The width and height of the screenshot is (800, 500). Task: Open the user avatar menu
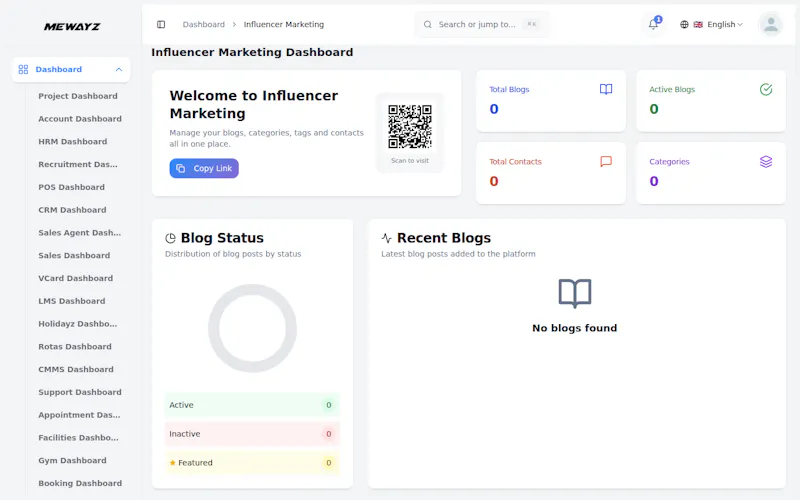click(771, 24)
